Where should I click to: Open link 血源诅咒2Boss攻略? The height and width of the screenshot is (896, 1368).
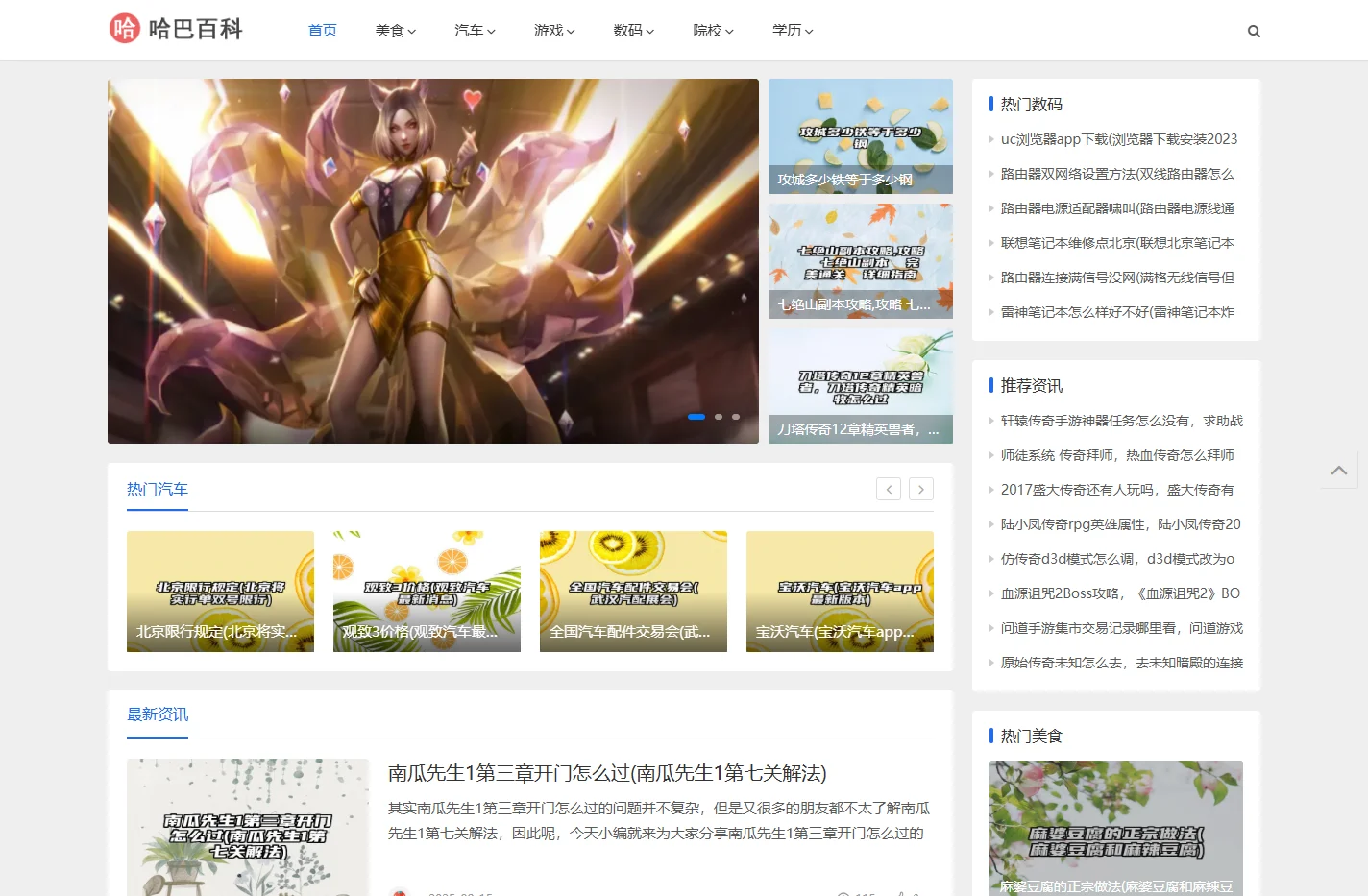tap(1120, 593)
